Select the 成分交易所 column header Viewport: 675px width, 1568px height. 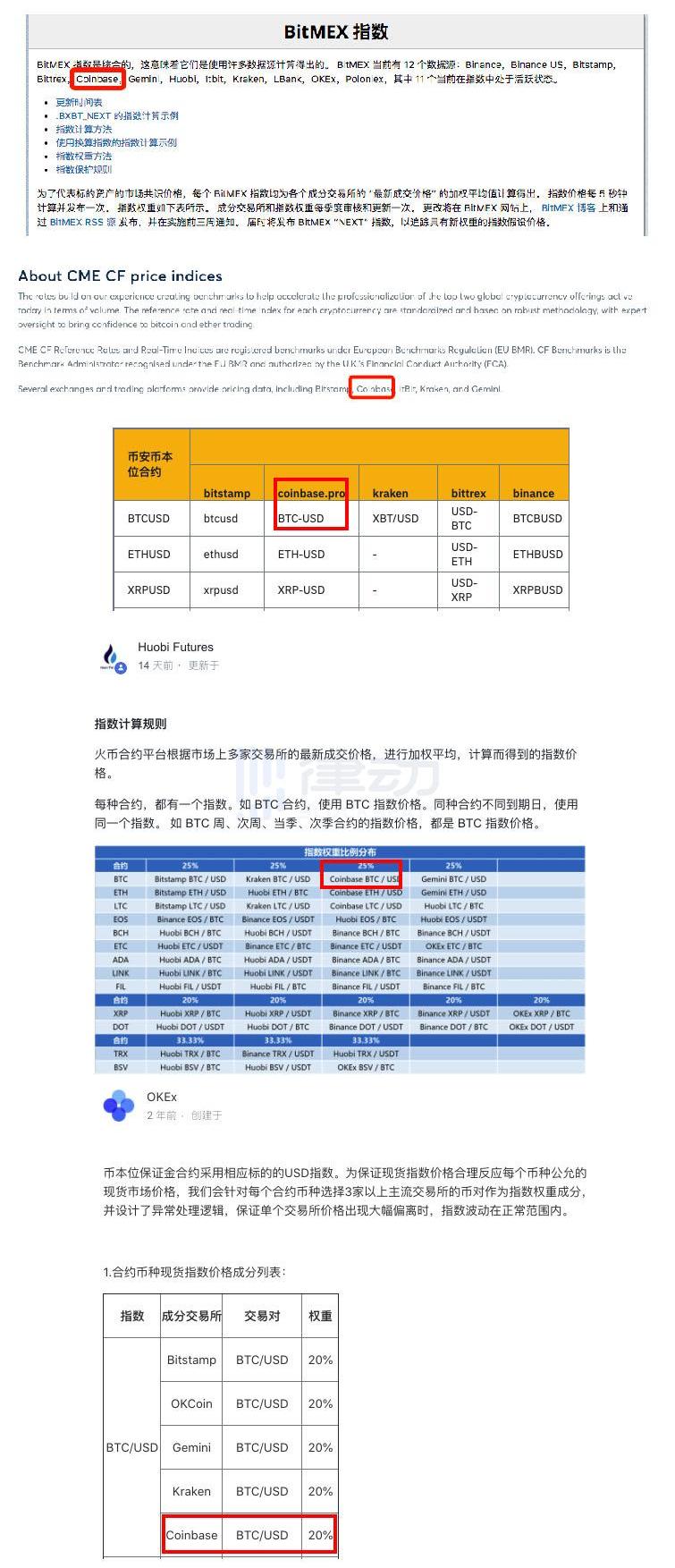191,1316
